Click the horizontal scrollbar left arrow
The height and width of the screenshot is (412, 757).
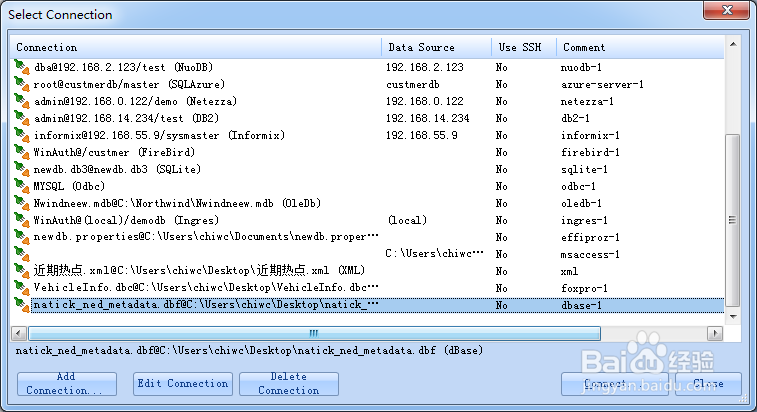(x=18, y=333)
